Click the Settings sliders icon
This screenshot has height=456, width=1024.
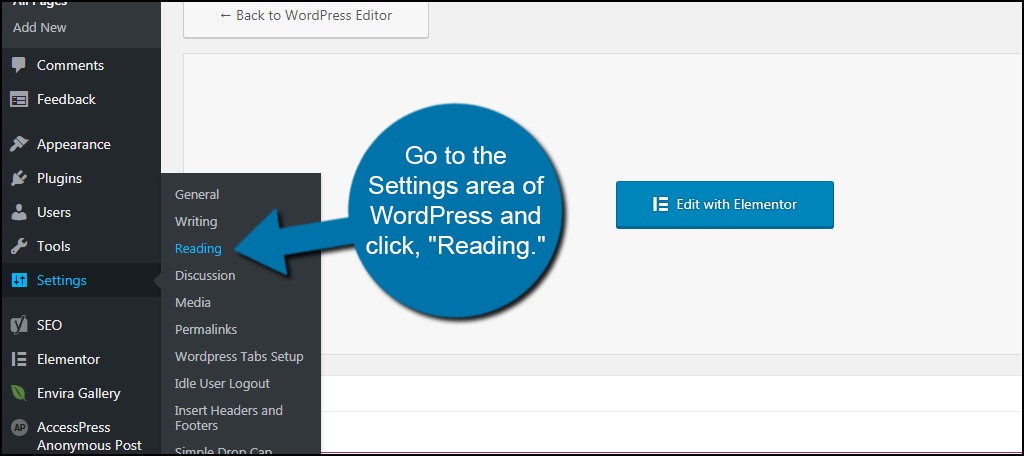coord(19,280)
